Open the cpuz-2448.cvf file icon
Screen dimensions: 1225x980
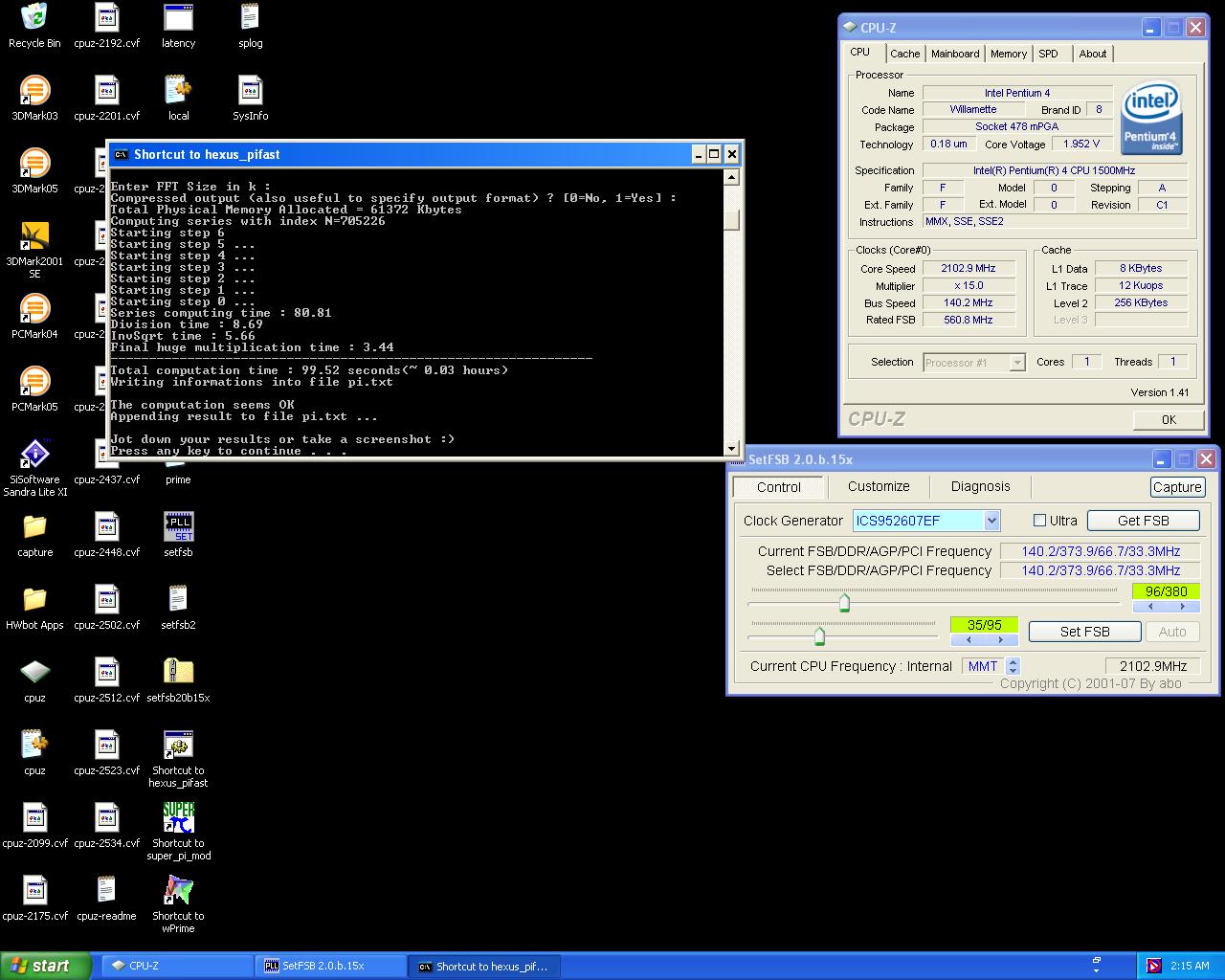coord(106,526)
